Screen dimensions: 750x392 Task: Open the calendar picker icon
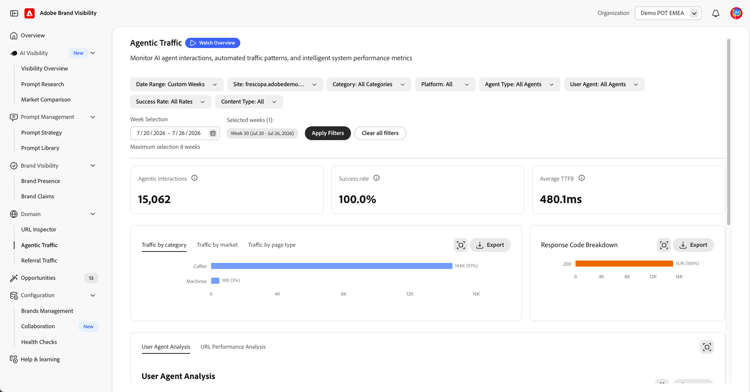213,133
